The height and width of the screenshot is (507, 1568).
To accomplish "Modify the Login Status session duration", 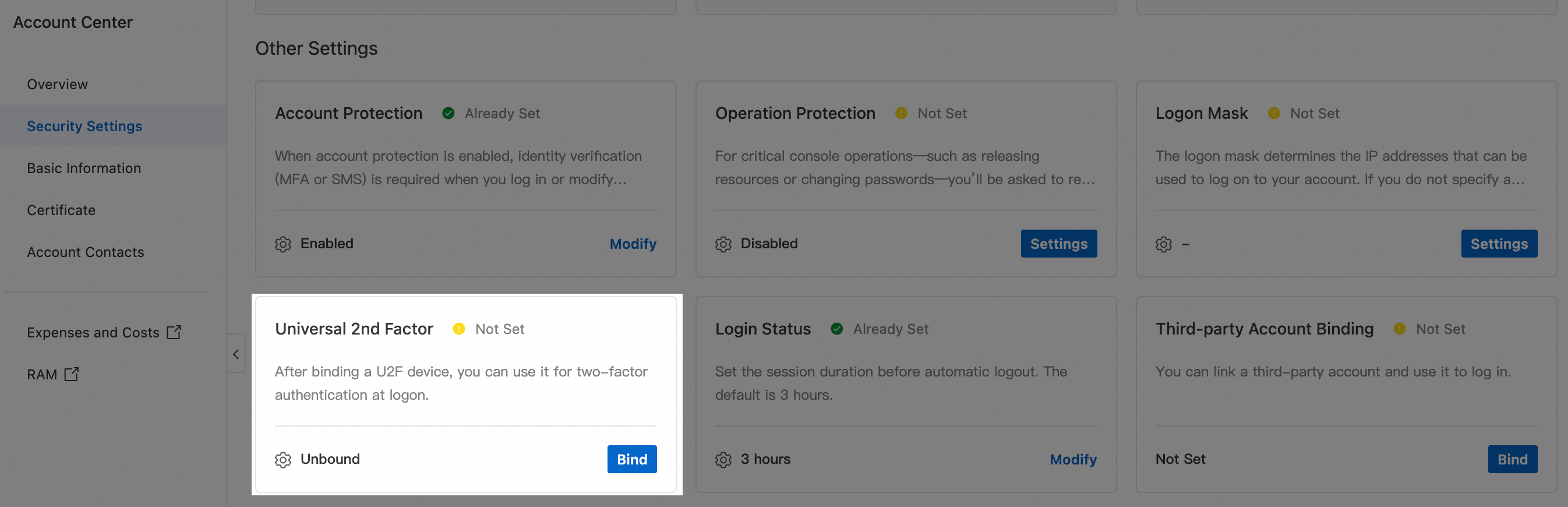I will point(1072,460).
